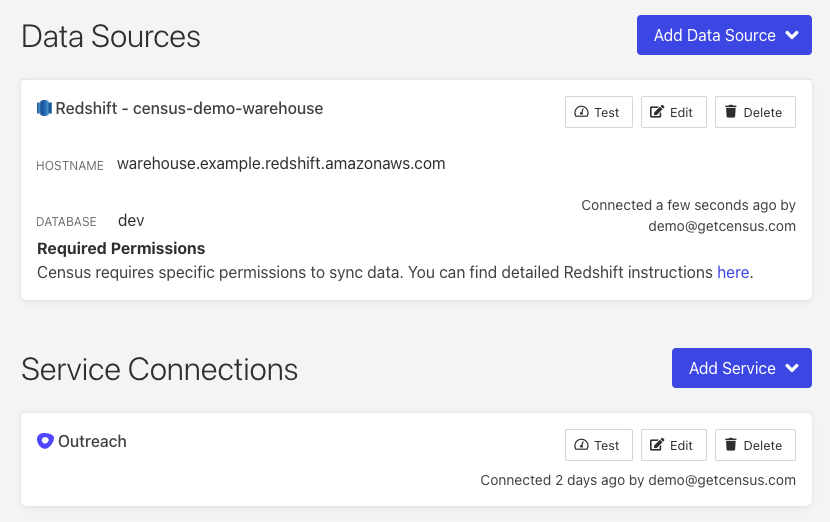Click gauge icon to test Redshift connection
Viewport: 830px width, 522px height.
pyautogui.click(x=582, y=112)
